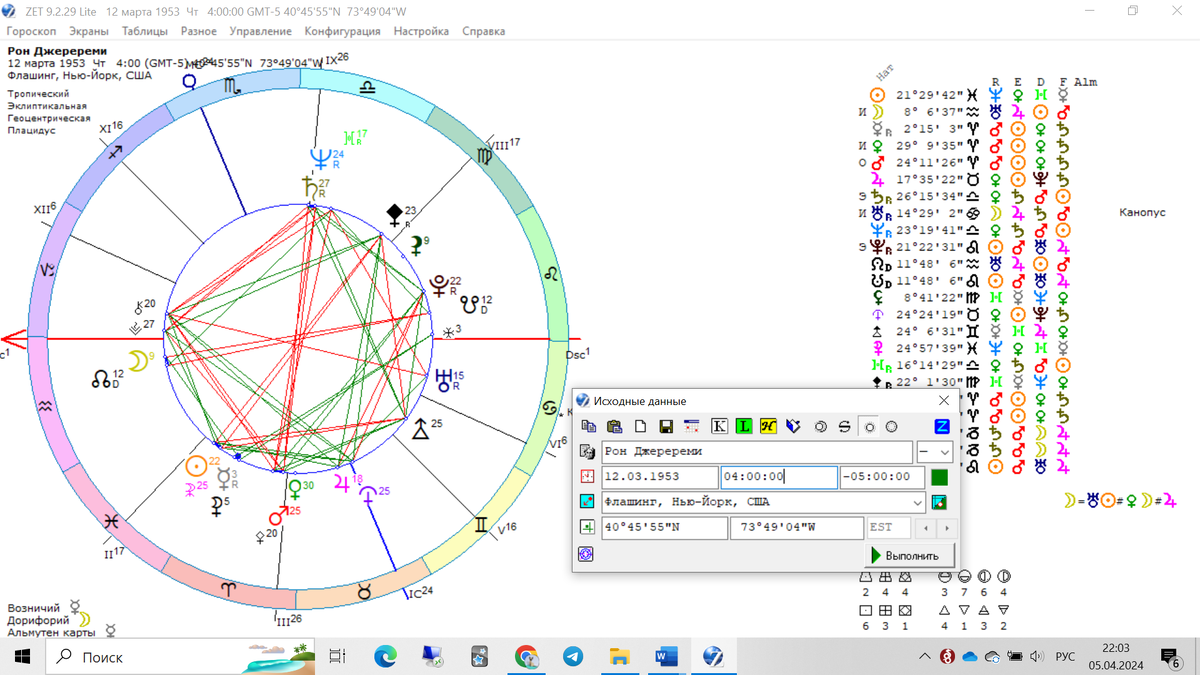This screenshot has width=1200, height=675.
Task: Click the longitude field 73°49'04"W
Action: coord(797,527)
